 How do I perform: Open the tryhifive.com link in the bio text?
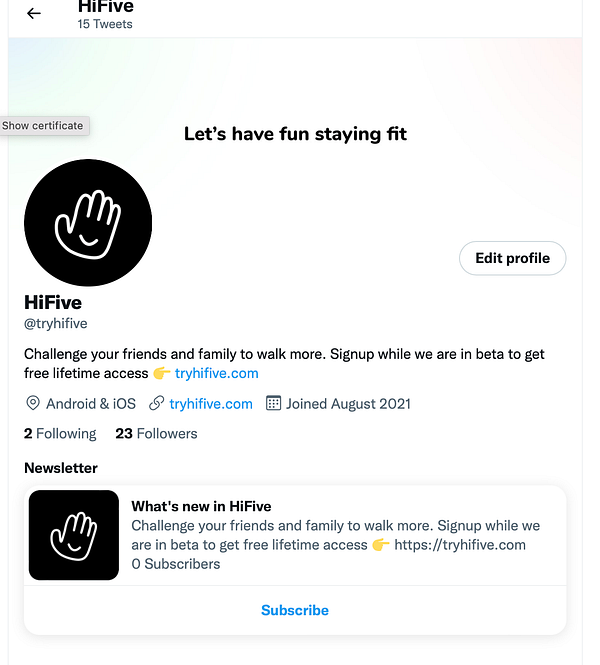(x=217, y=373)
